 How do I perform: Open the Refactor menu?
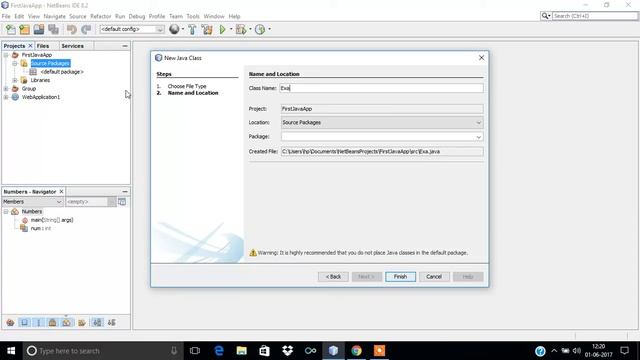100,16
